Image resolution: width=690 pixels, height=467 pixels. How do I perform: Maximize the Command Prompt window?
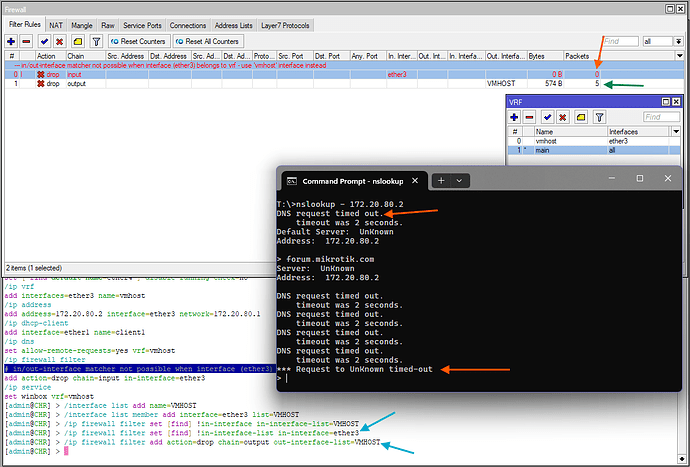(640, 178)
